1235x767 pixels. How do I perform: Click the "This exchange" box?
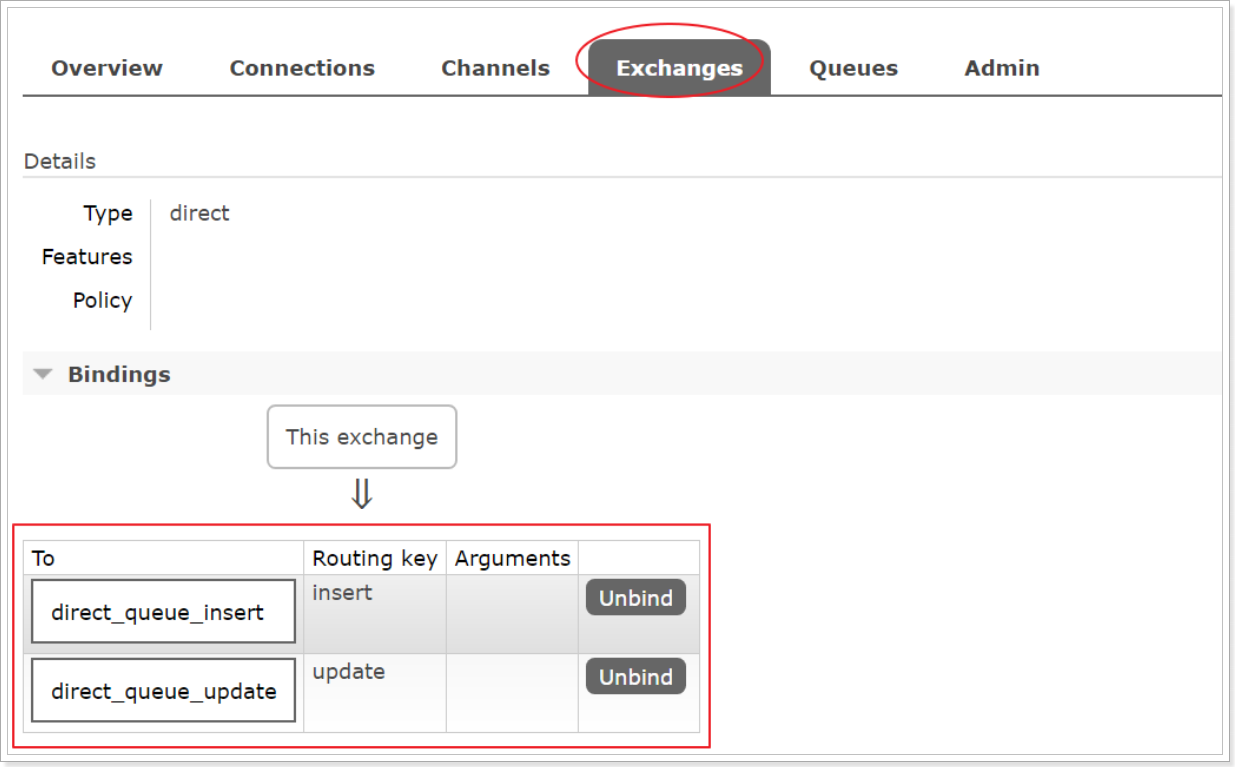[x=362, y=437]
